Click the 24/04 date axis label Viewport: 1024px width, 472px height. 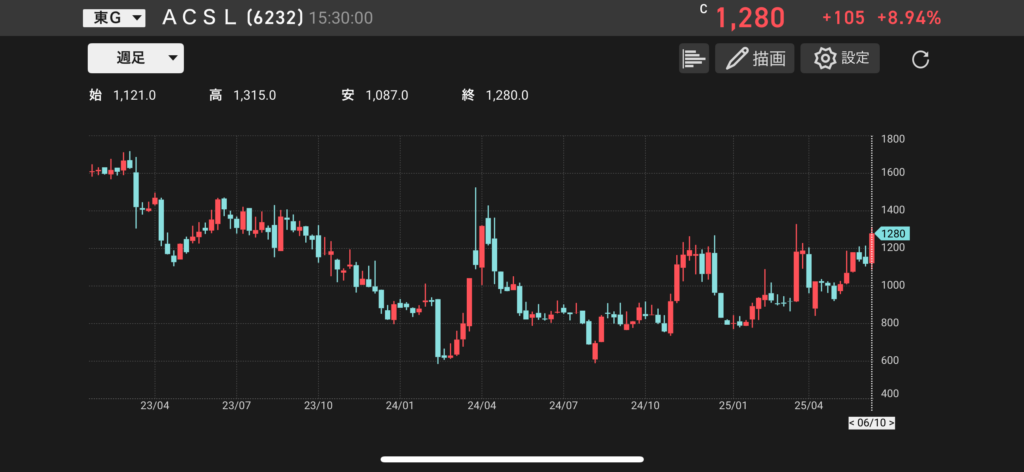coord(481,405)
